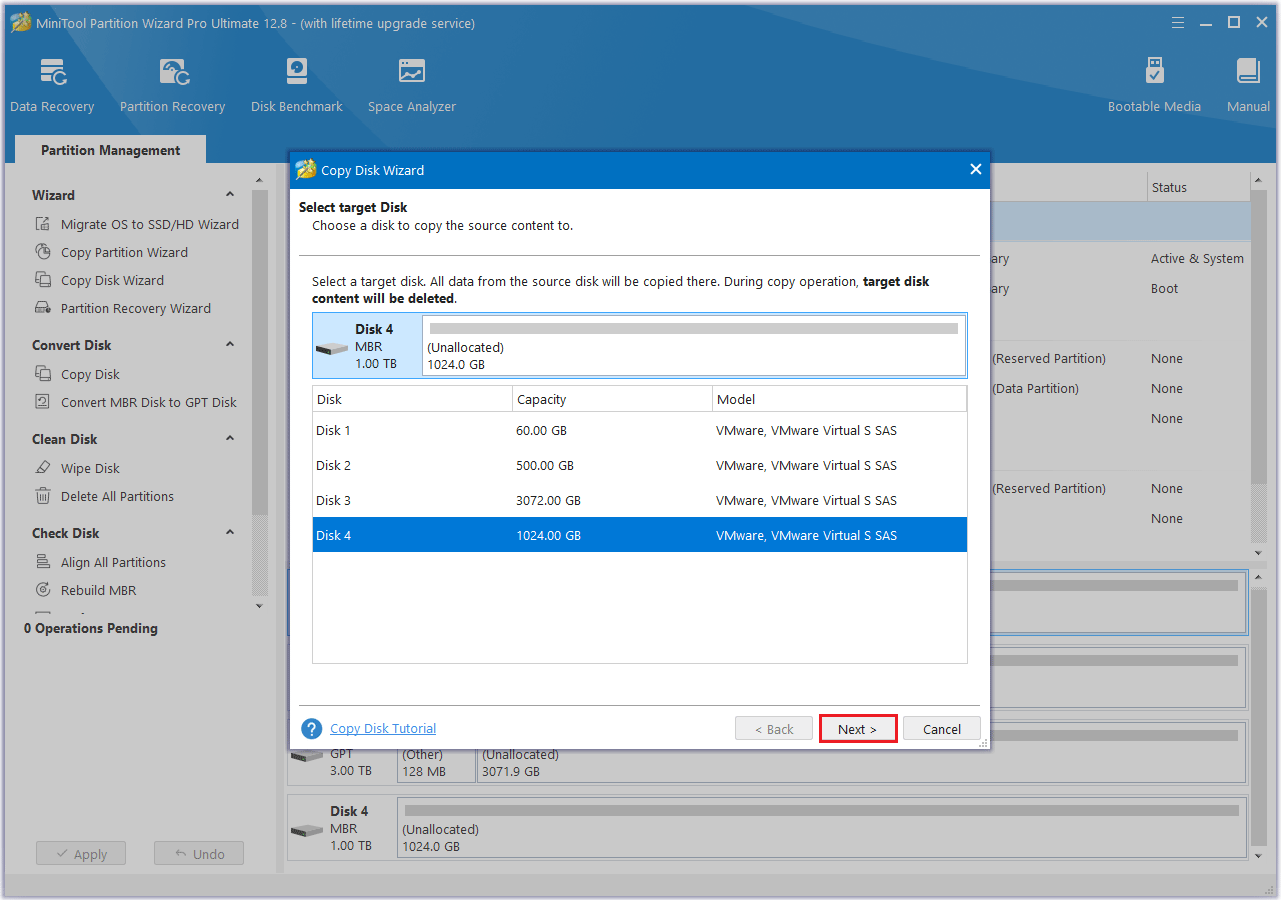Click the Undo button

tap(199, 854)
